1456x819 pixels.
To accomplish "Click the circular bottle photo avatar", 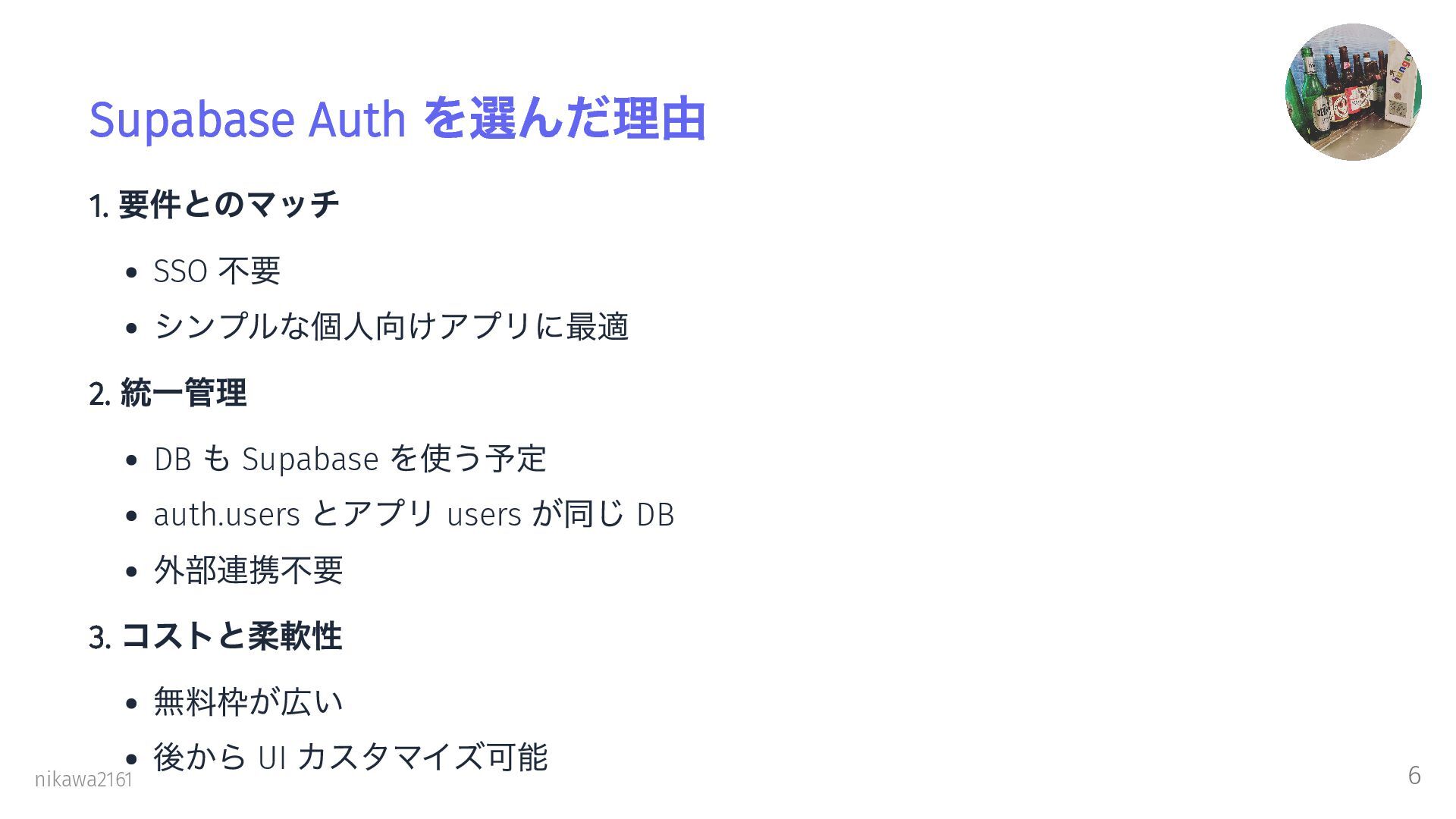I will click(1354, 92).
